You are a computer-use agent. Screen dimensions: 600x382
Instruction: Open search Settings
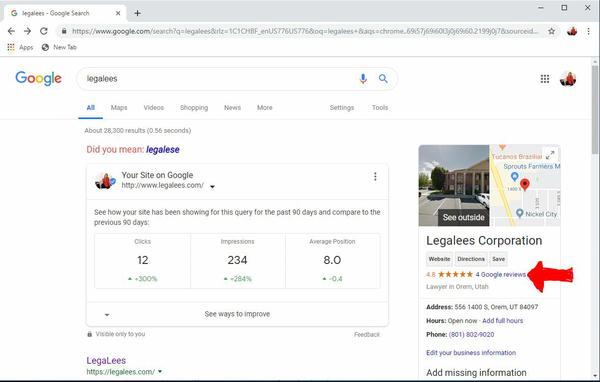[x=342, y=108]
